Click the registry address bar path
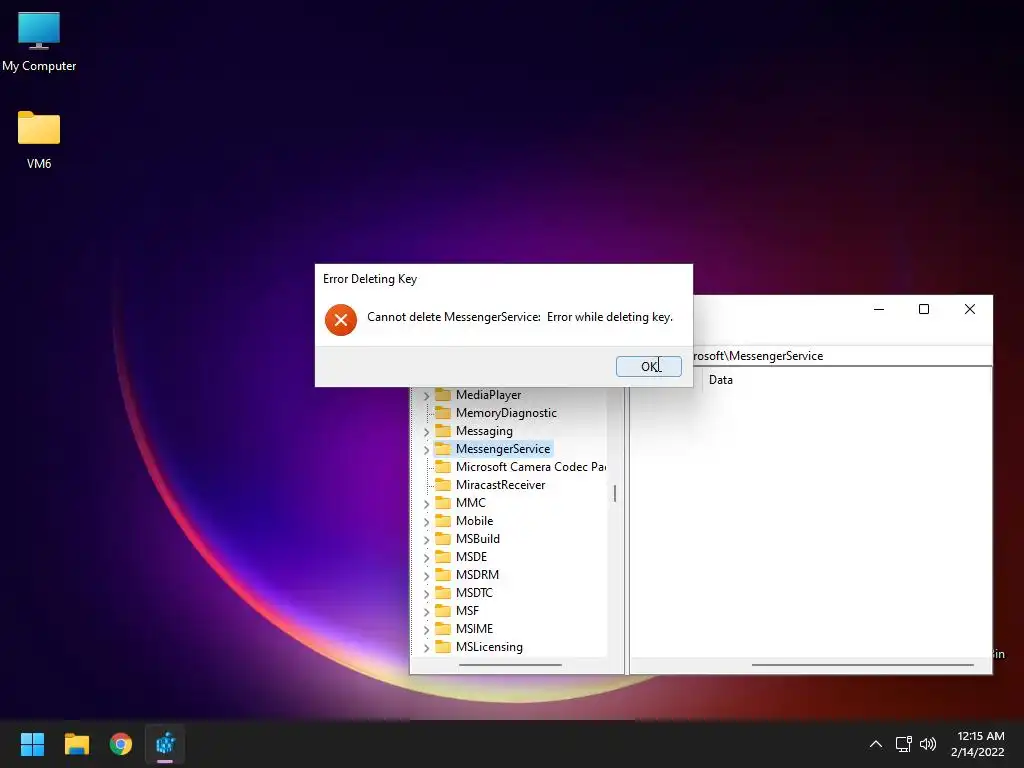The height and width of the screenshot is (768, 1024). [841, 356]
